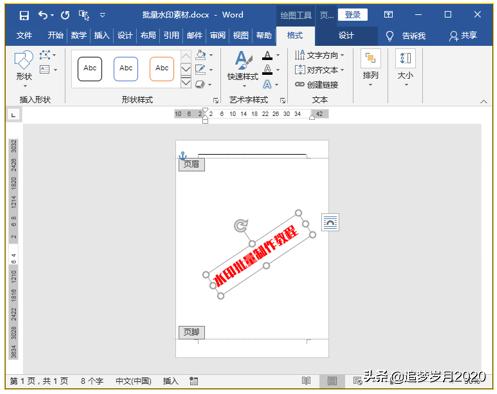Click the shape effects icon

point(200,84)
